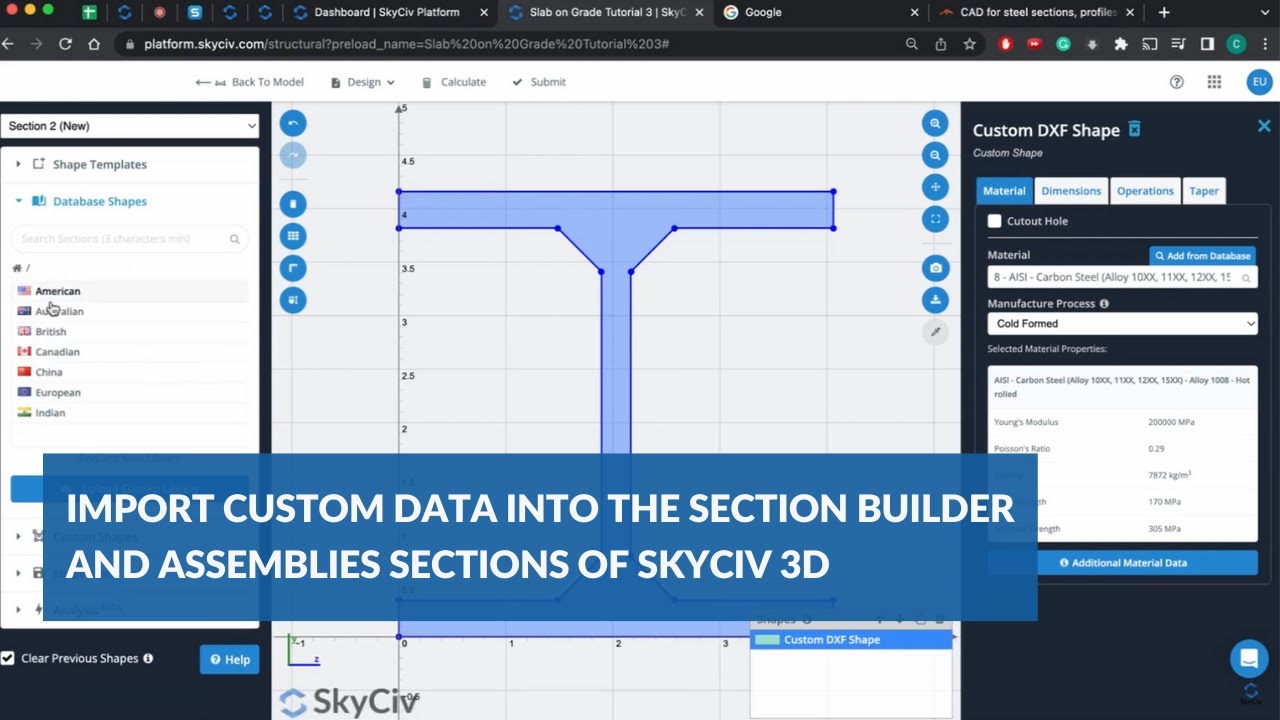This screenshot has height=720, width=1280.
Task: Switch to the Taper tab
Action: coord(1204,191)
